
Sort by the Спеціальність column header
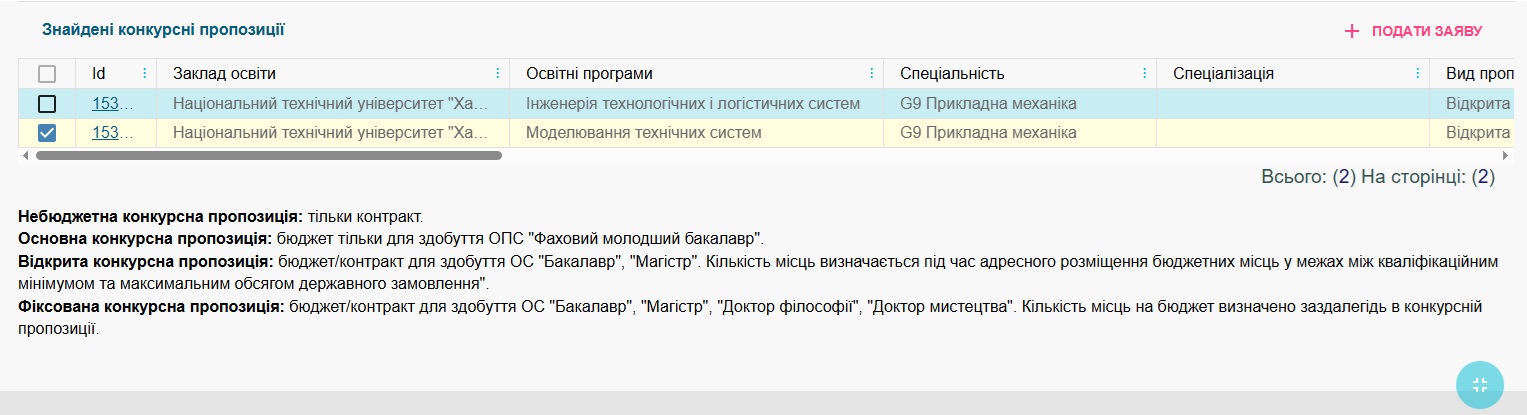(x=952, y=74)
